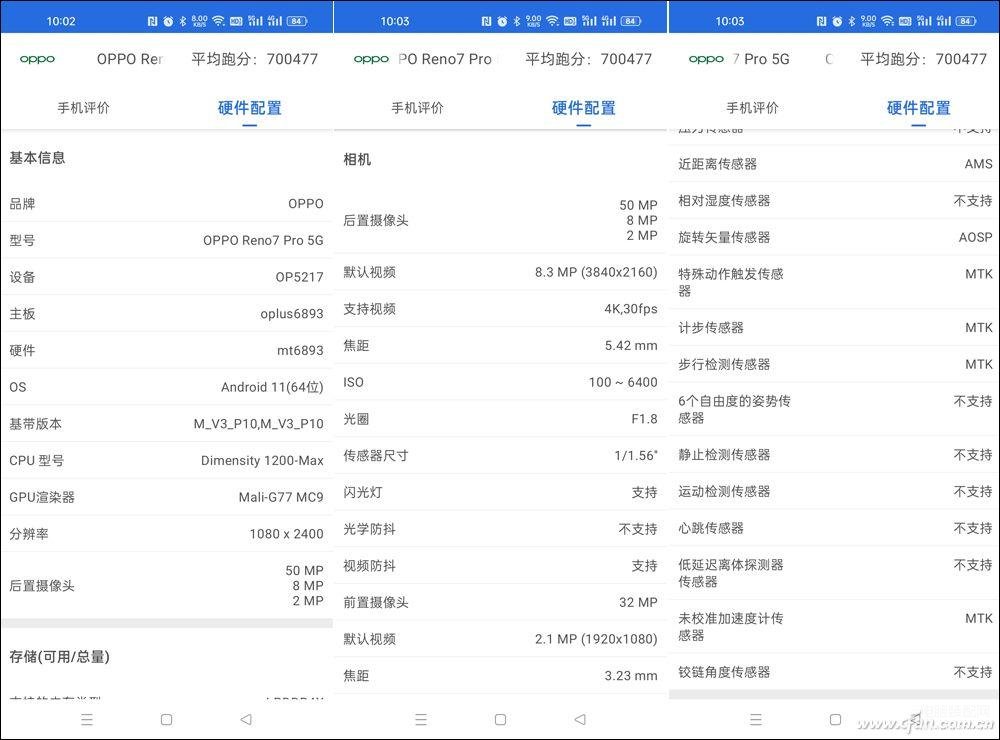
Task: Click the alarm icon above the sensor list screen
Action: coord(837,21)
